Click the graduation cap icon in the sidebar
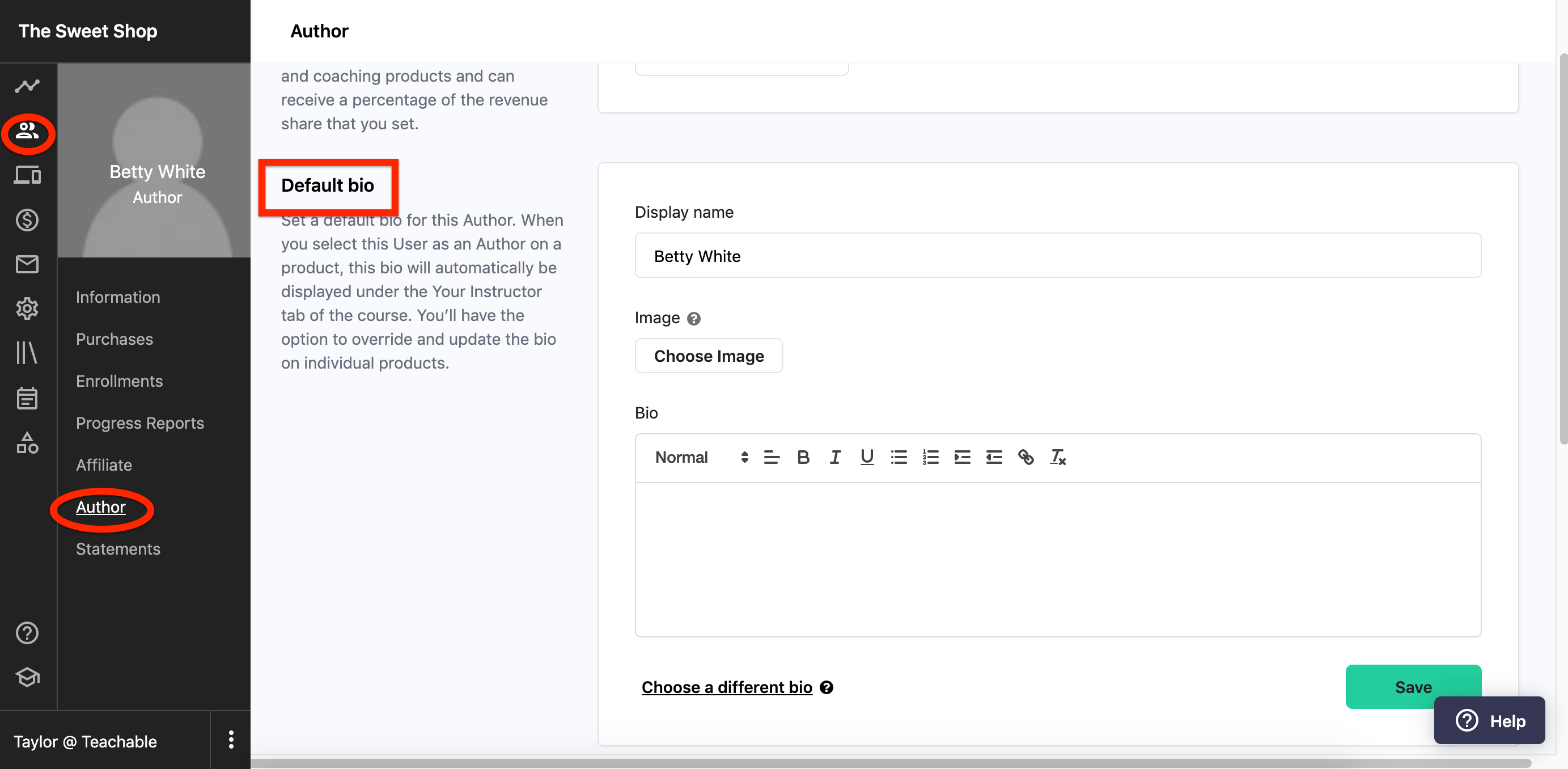1568x769 pixels. [27, 677]
